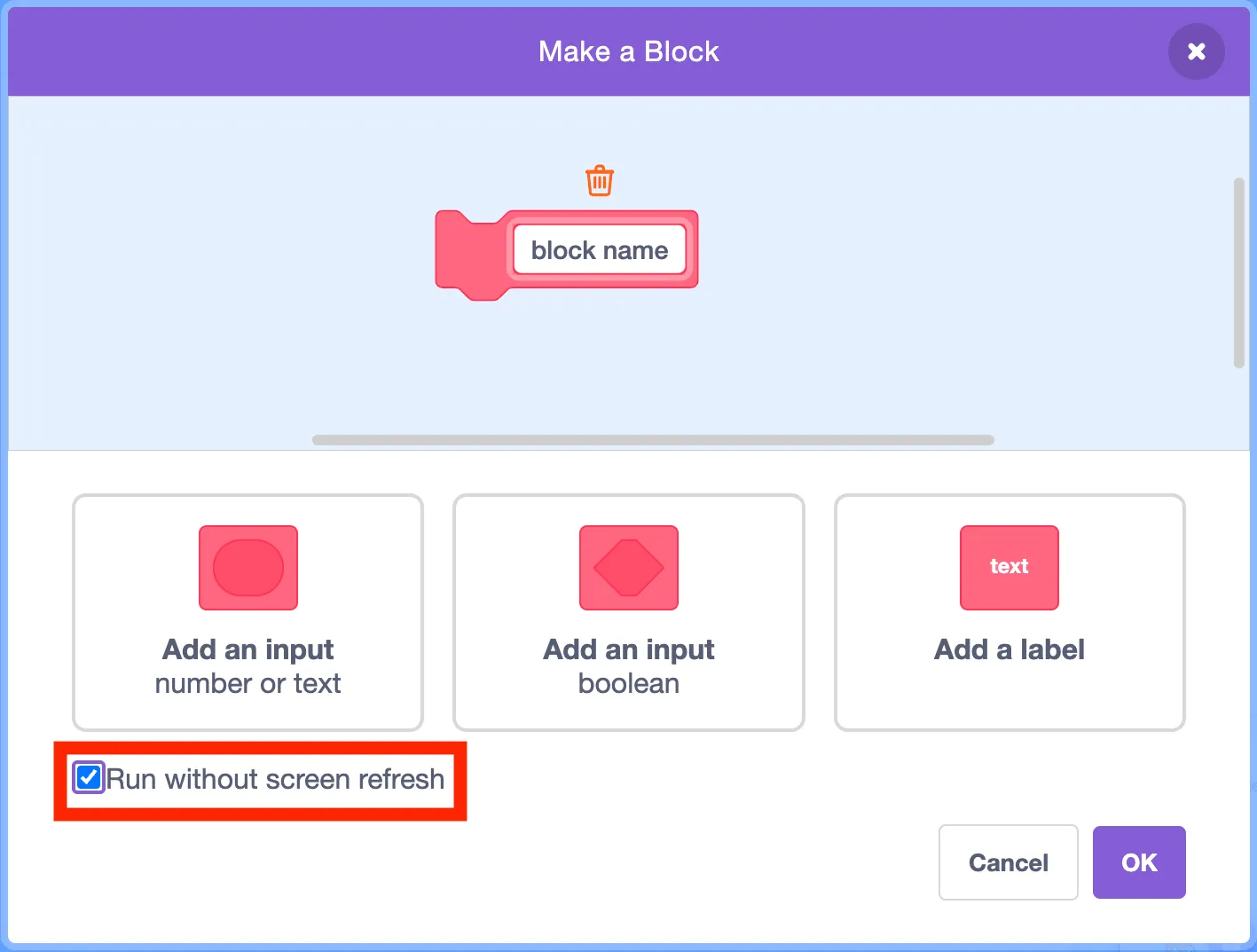
Task: Click the rounded number-or-text input icon
Action: [x=248, y=568]
